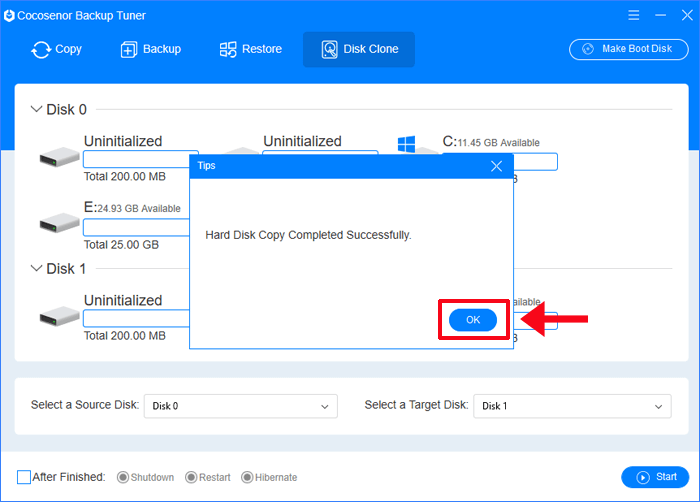Collapse the Disk 0 section chevron
This screenshot has height=502, width=700.
pyautogui.click(x=36, y=109)
